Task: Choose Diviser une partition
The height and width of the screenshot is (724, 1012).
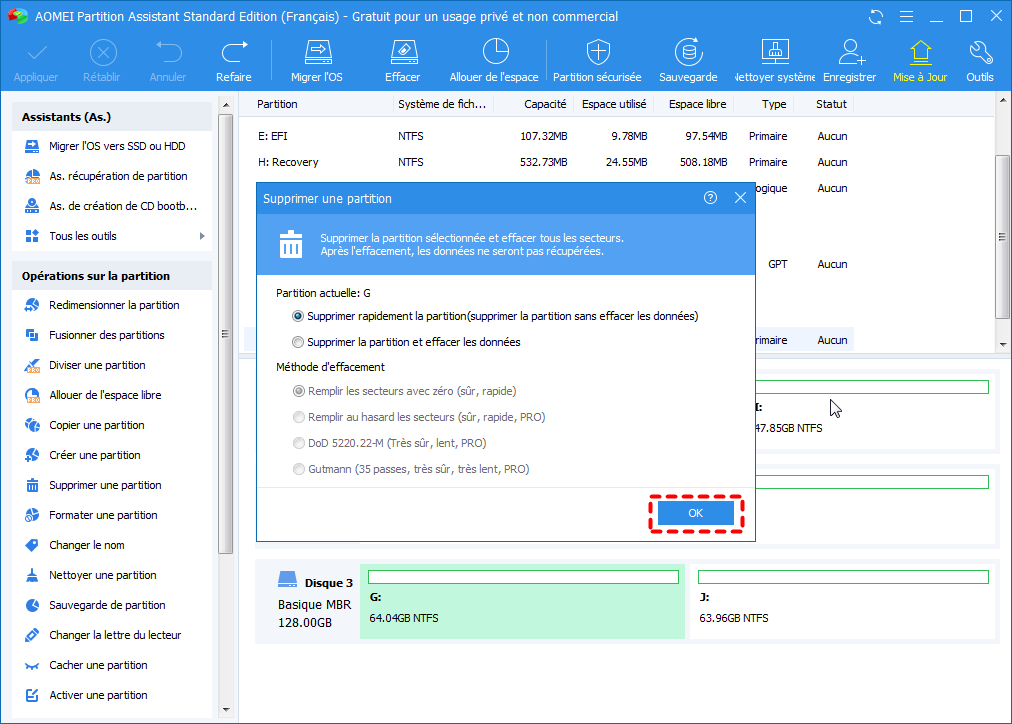Action: coord(85,365)
